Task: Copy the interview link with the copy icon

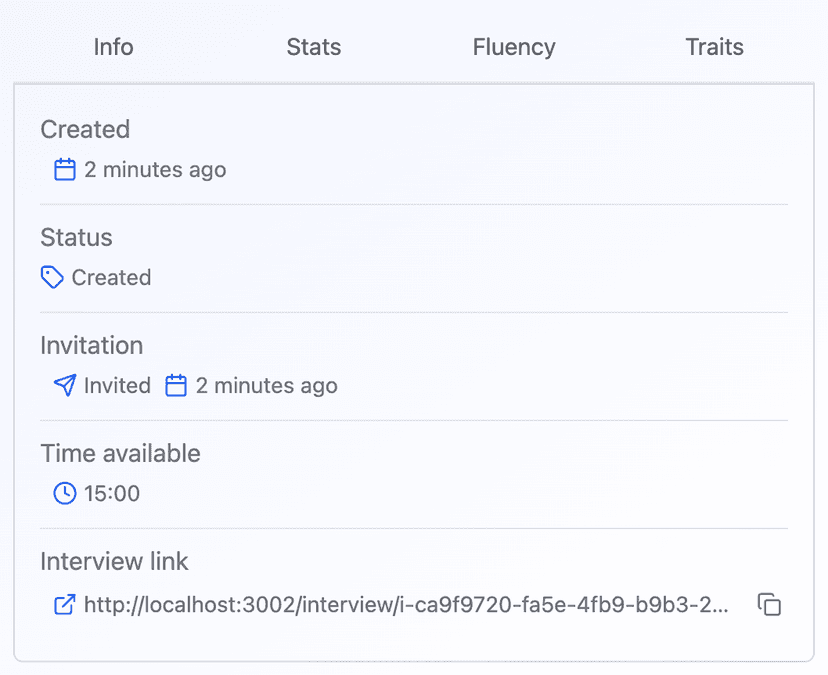Action: click(x=769, y=604)
